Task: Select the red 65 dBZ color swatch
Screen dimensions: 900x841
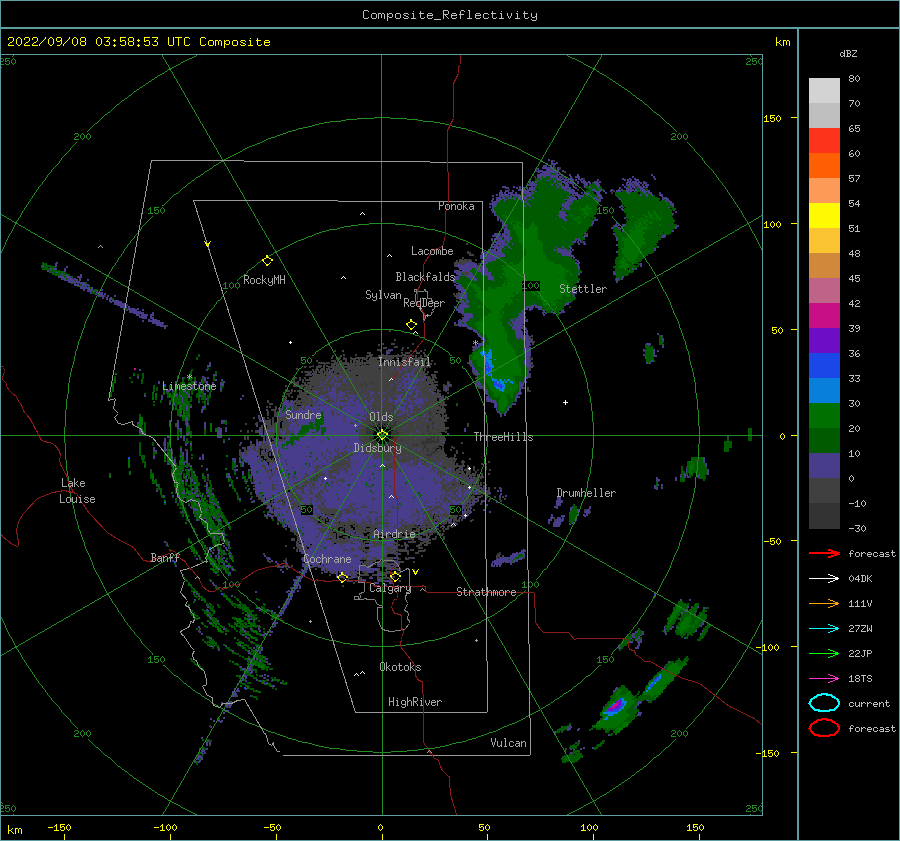Action: (x=824, y=141)
